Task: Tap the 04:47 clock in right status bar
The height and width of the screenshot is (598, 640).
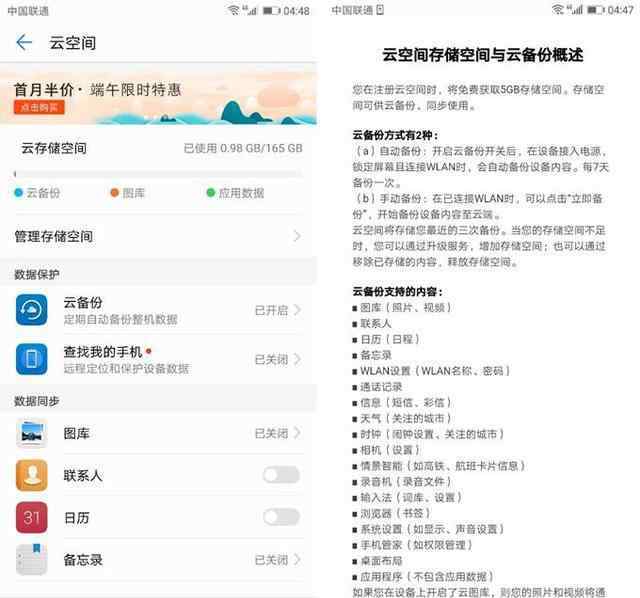Action: pos(620,10)
